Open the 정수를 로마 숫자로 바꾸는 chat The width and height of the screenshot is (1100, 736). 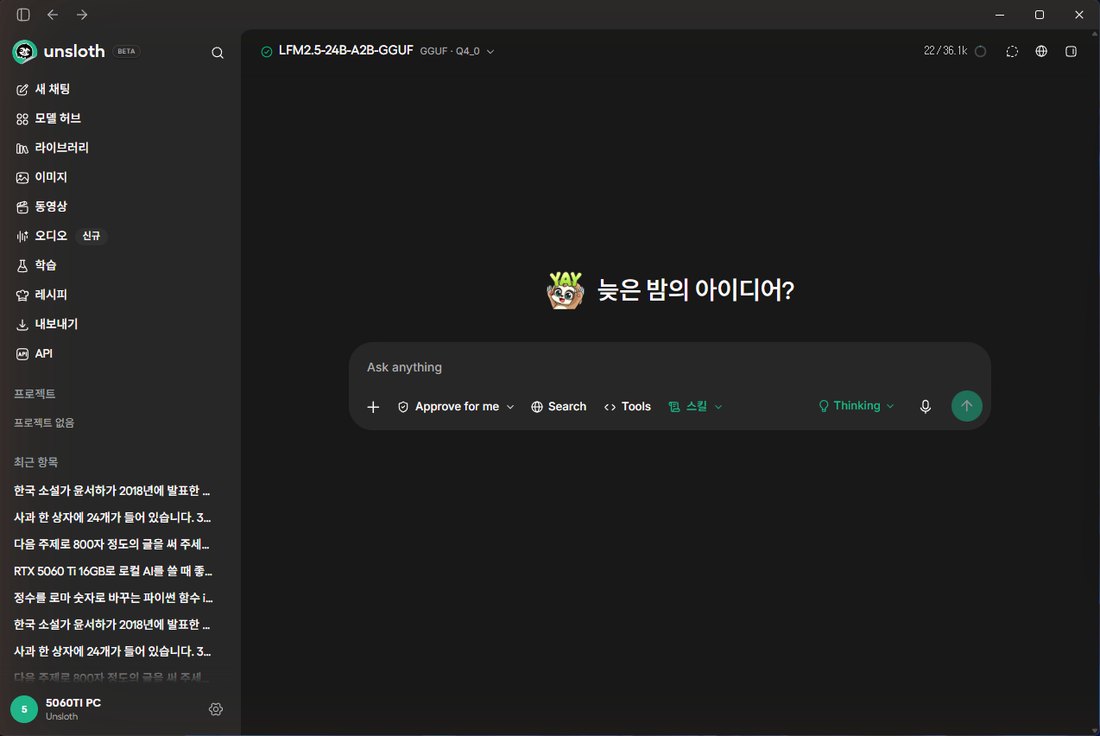tap(116, 598)
